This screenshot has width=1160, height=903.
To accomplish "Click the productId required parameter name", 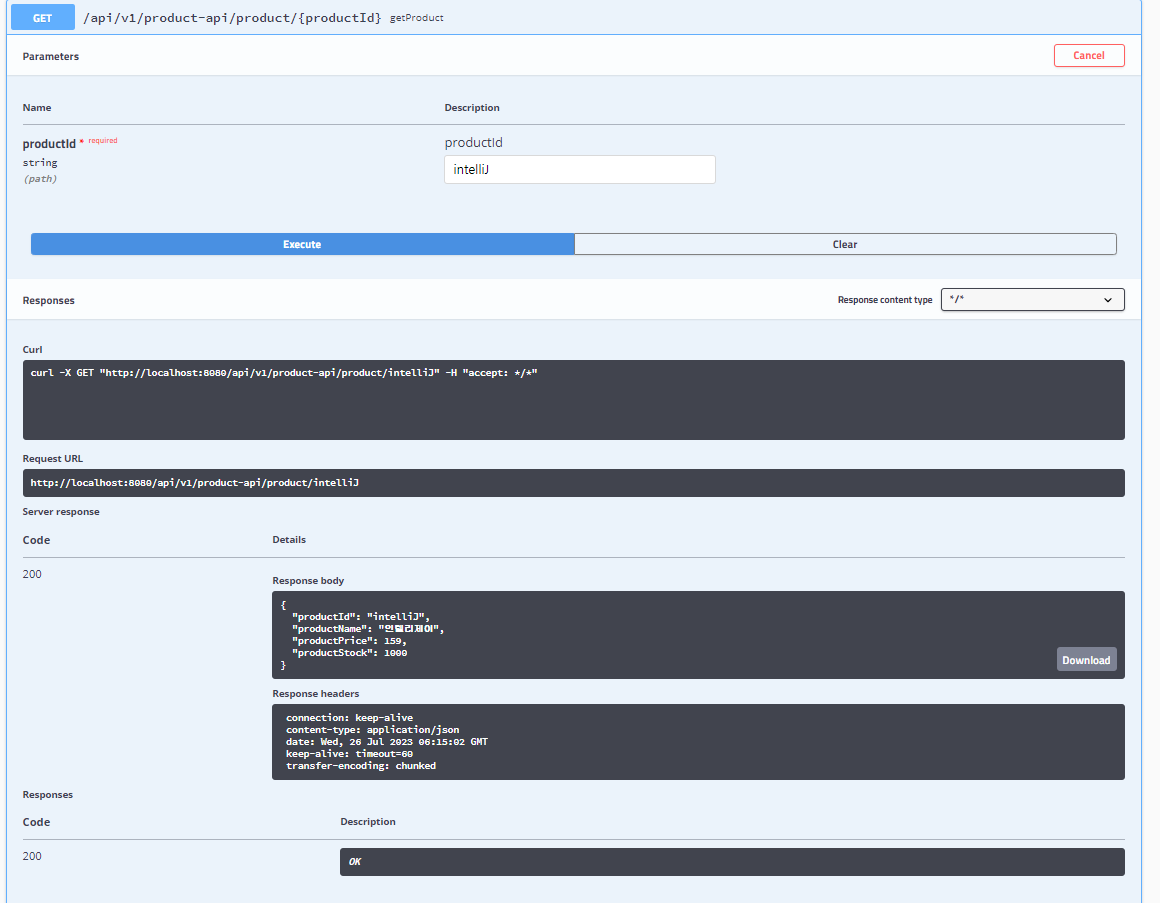I will 49,143.
